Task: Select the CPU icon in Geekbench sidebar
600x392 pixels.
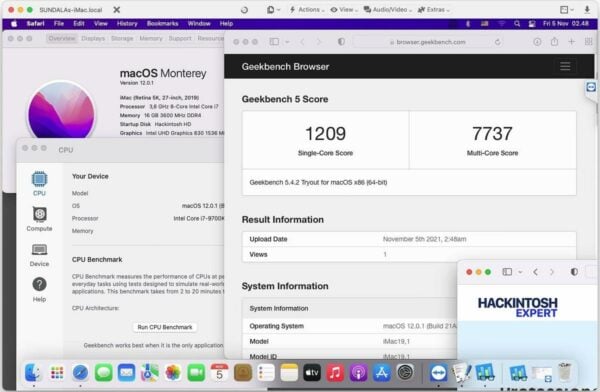Action: tap(39, 179)
